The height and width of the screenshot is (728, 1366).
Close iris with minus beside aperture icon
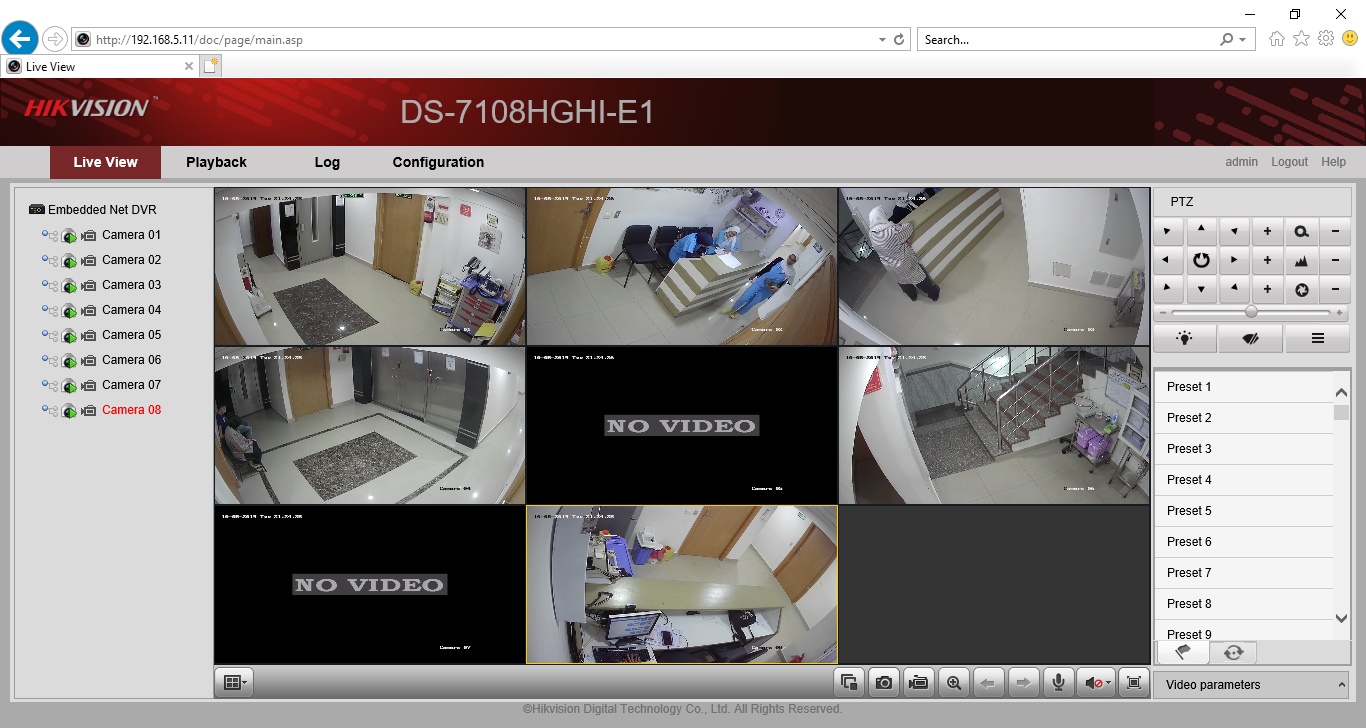click(x=1335, y=290)
